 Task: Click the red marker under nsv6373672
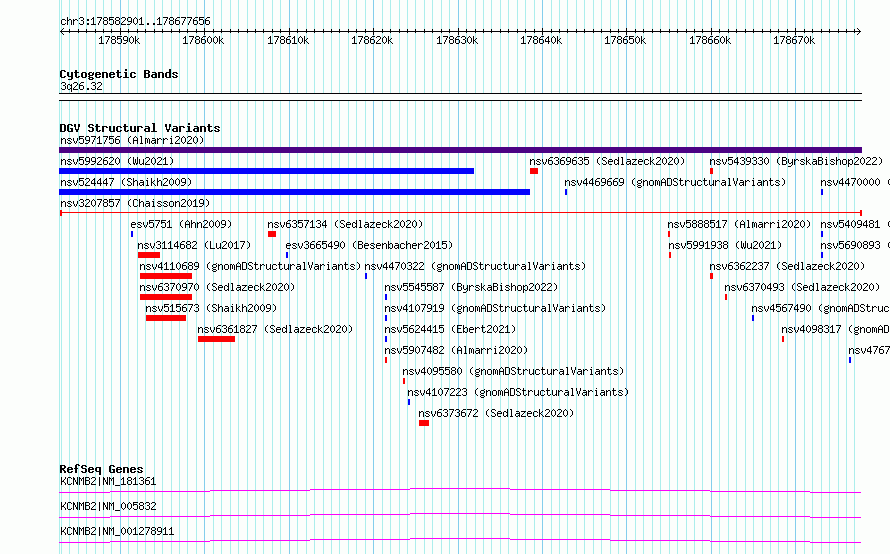pyautogui.click(x=424, y=423)
